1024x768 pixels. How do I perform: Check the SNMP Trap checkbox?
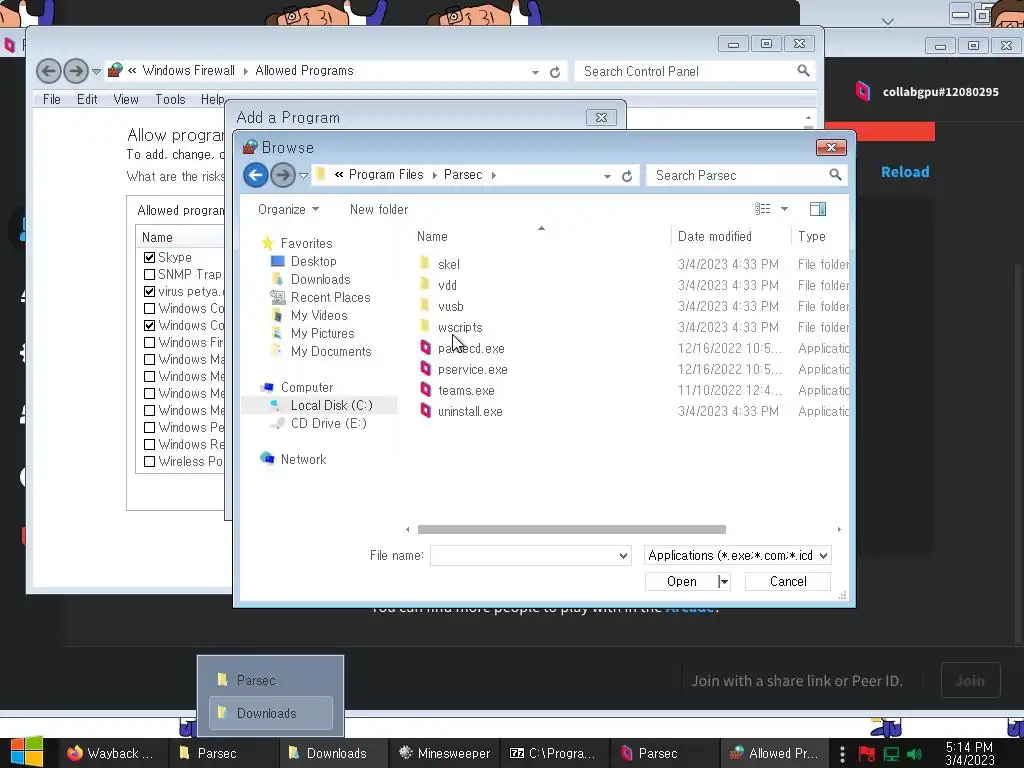(150, 274)
